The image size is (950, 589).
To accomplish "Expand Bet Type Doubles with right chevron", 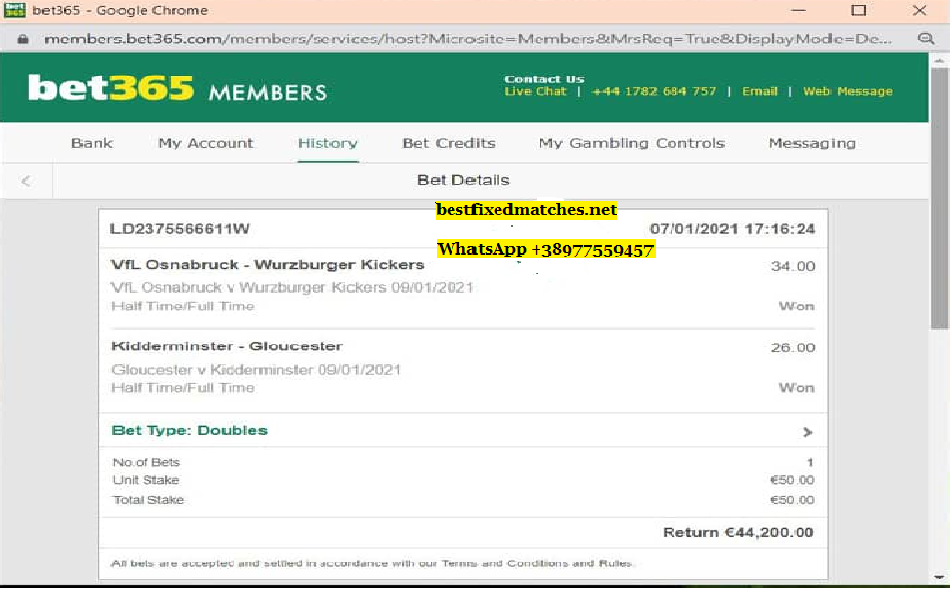I will pos(808,432).
